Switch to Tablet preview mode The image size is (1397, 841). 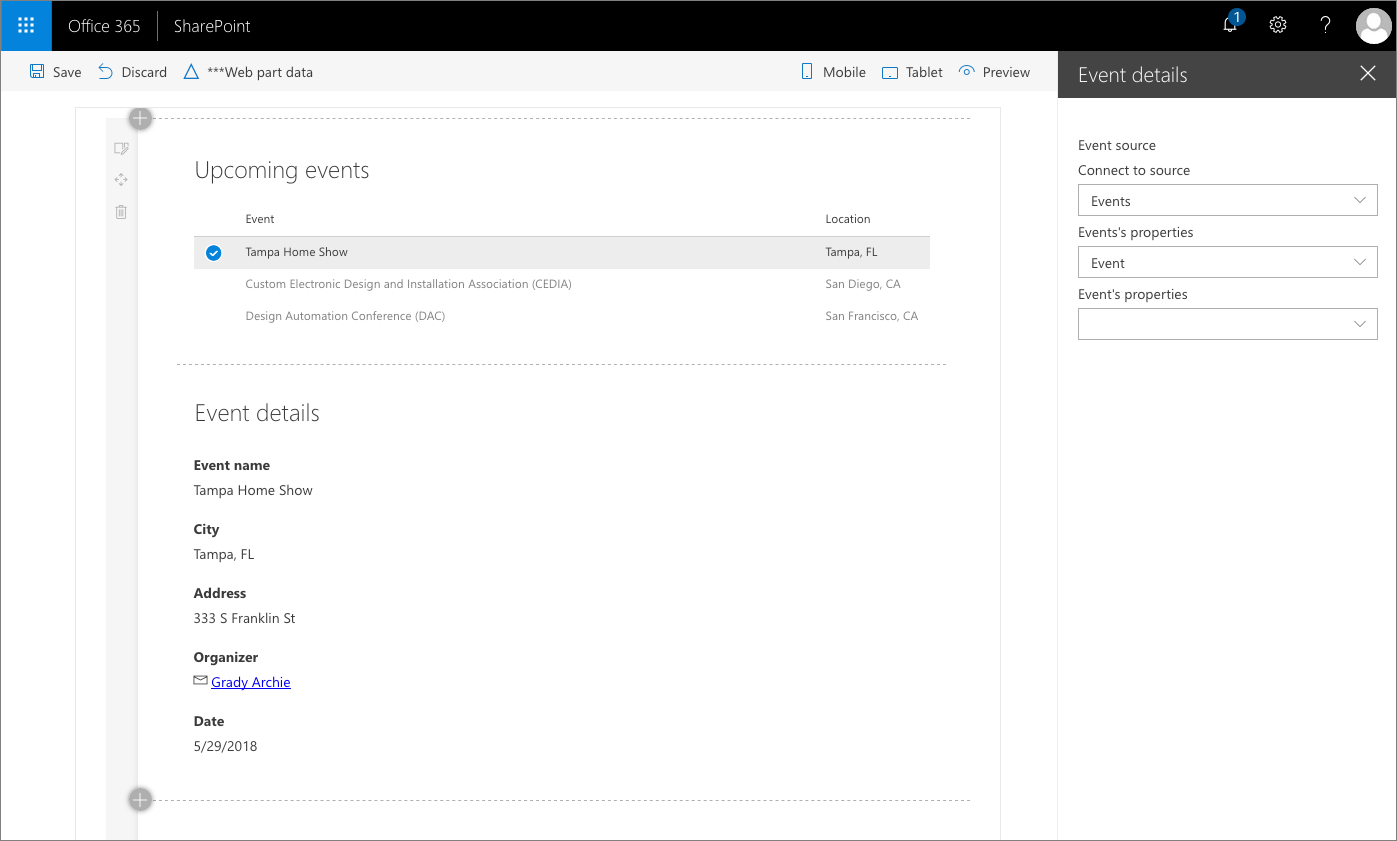tap(911, 72)
